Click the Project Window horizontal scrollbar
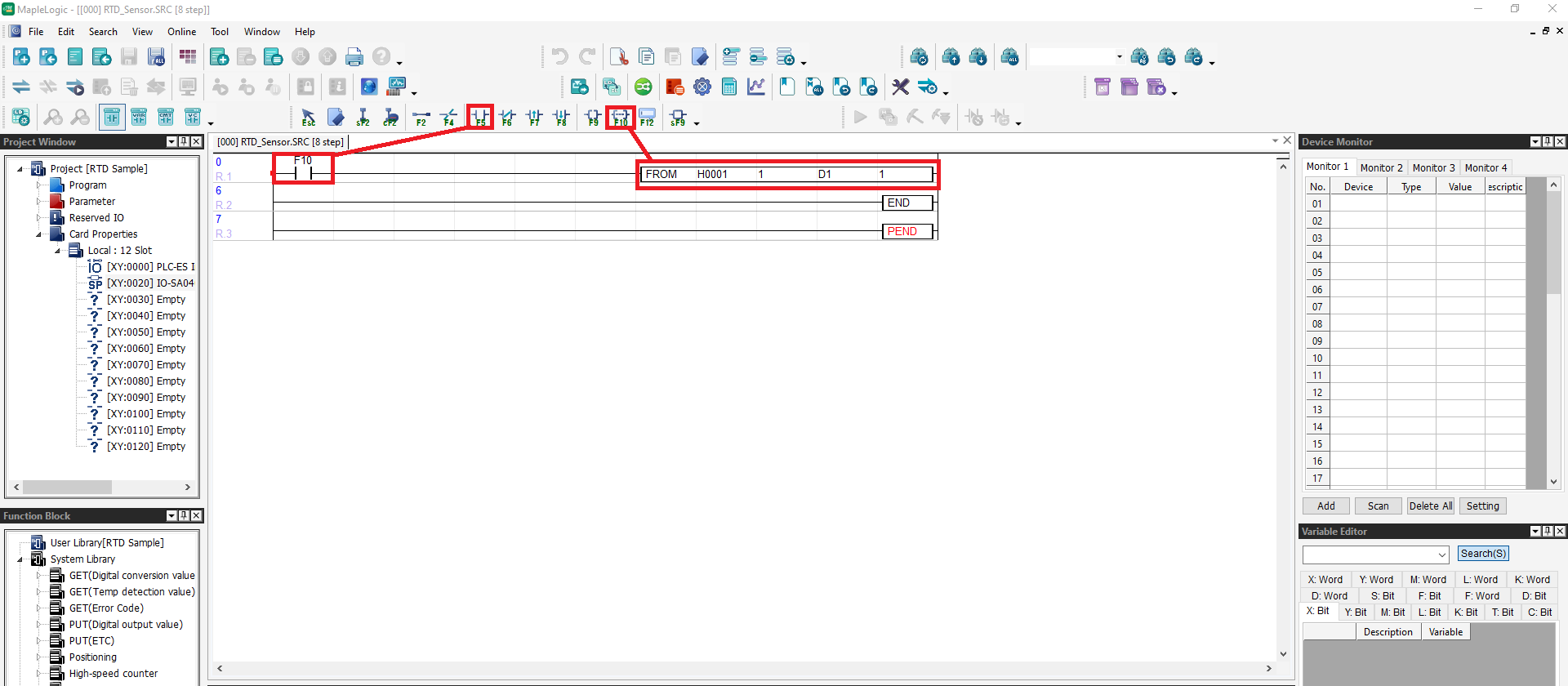Screen dimensions: 1568x686 [102, 487]
